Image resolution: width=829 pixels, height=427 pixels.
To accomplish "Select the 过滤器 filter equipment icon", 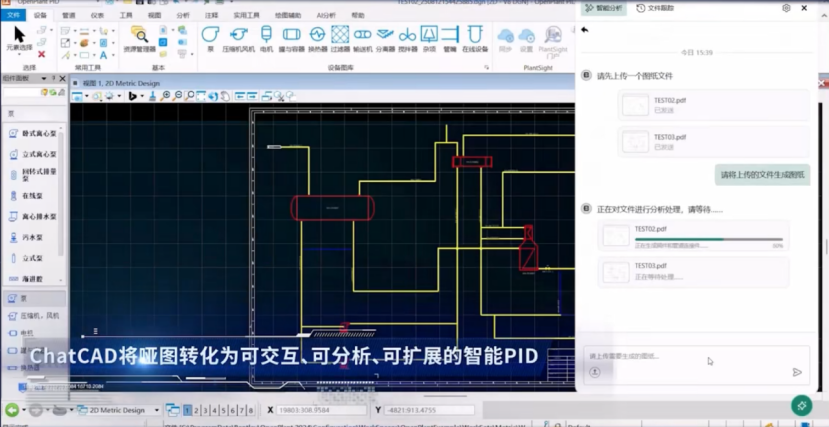I will [x=340, y=37].
